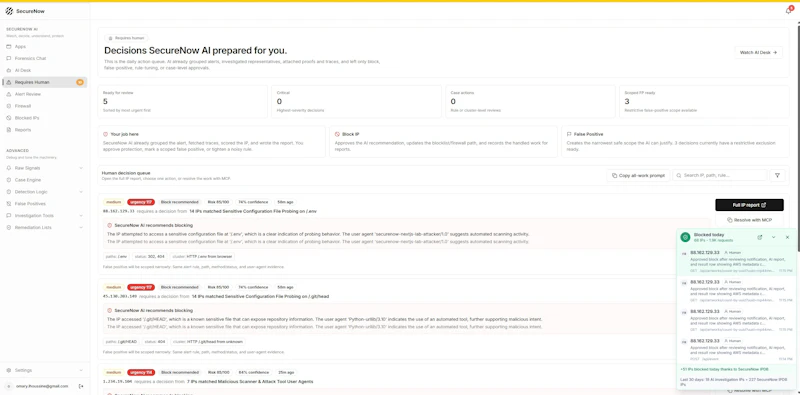
Task: Expand the Settings menu chevron
Action: [x=81, y=370]
